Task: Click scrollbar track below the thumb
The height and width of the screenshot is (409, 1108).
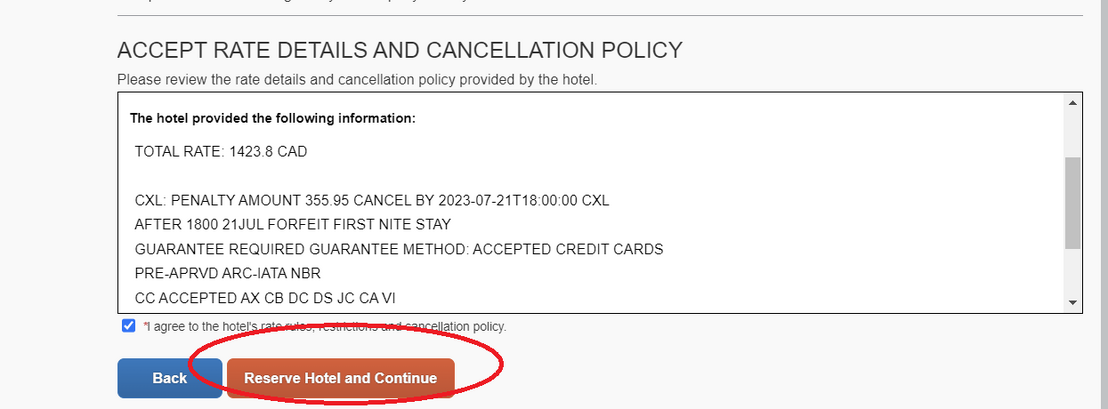Action: [1073, 272]
